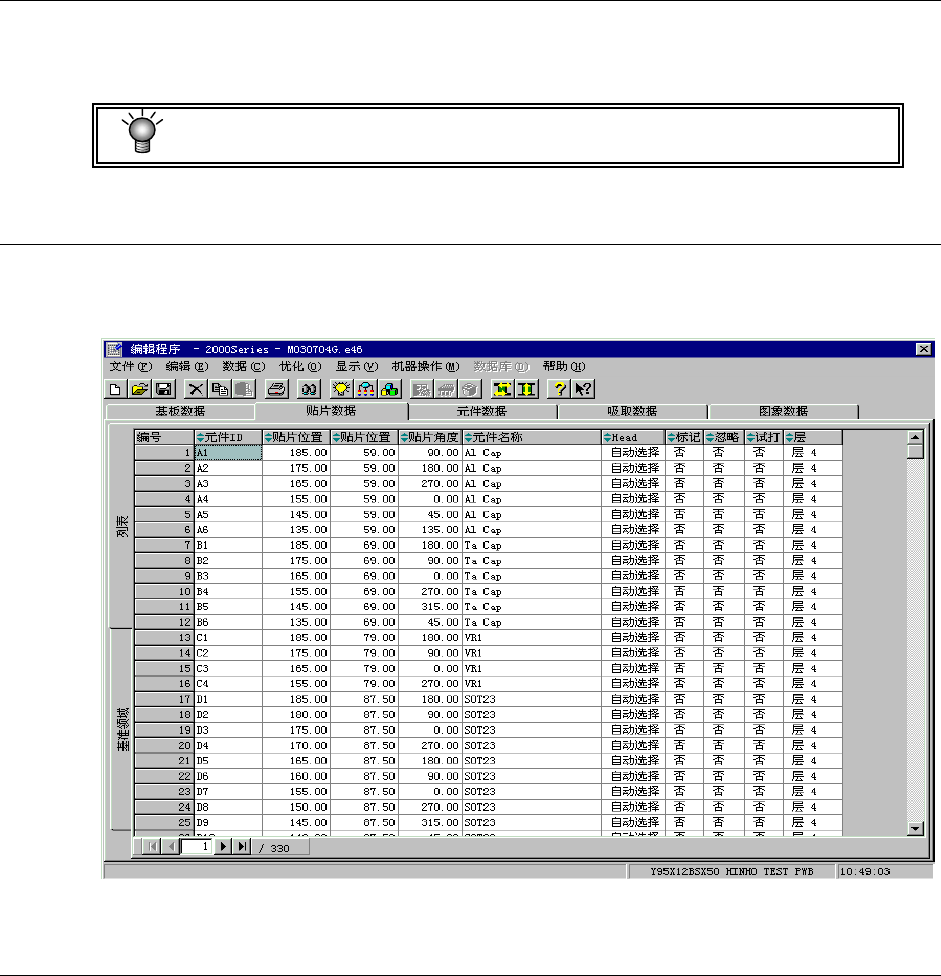The height and width of the screenshot is (976, 941).
Task: Click the Copy toolbar icon
Action: [x=220, y=390]
